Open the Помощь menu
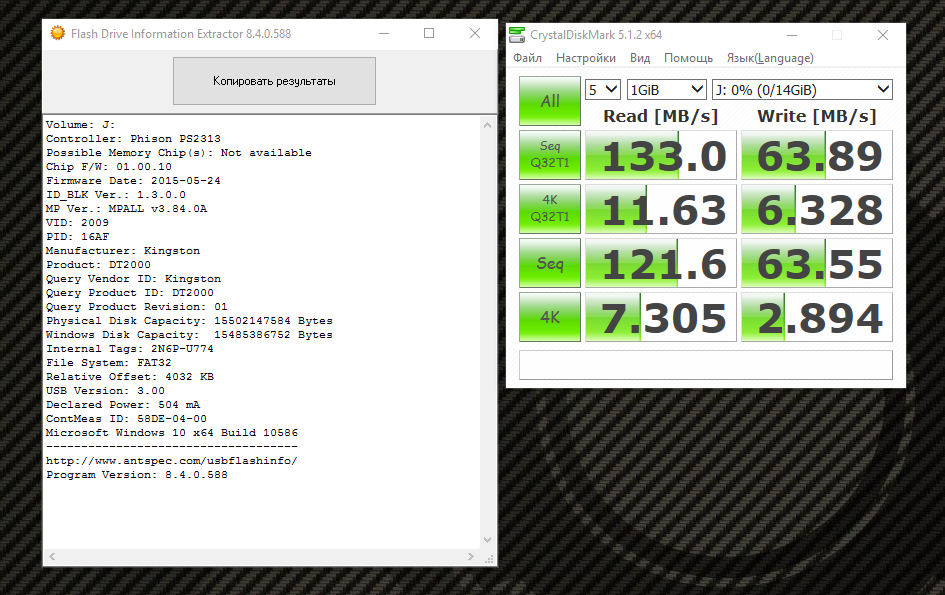This screenshot has width=945, height=595. pyautogui.click(x=688, y=58)
